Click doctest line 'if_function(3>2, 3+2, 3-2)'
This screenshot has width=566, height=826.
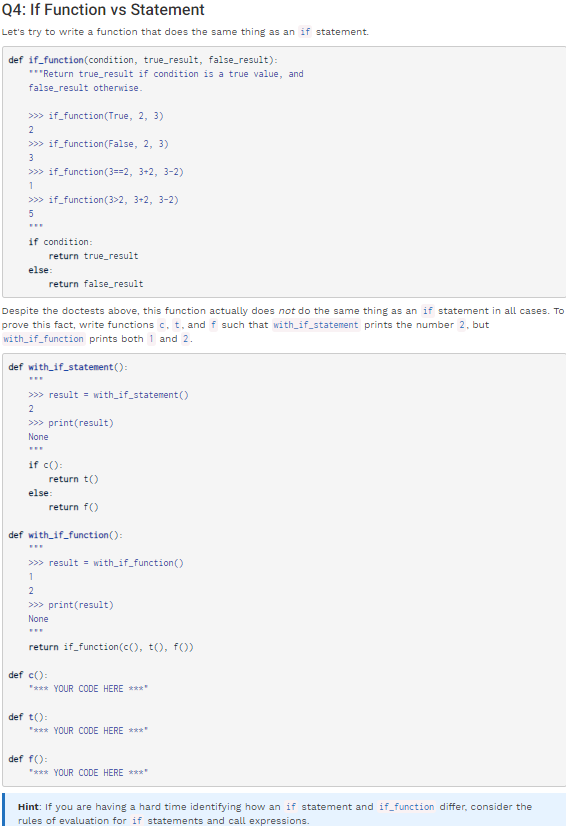coord(103,200)
